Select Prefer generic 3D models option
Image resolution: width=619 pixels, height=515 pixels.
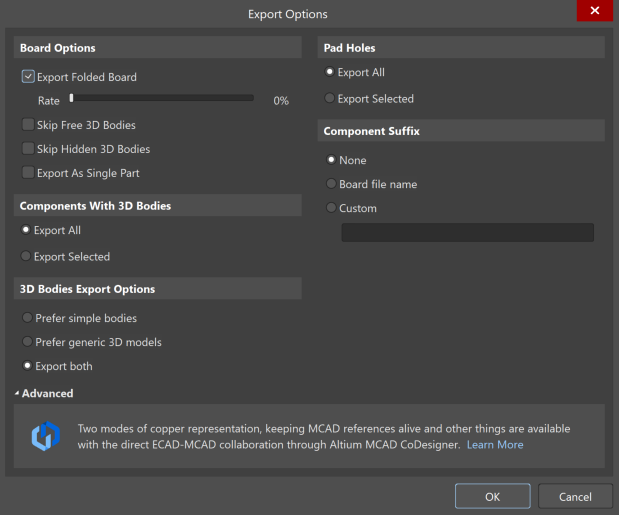27,342
